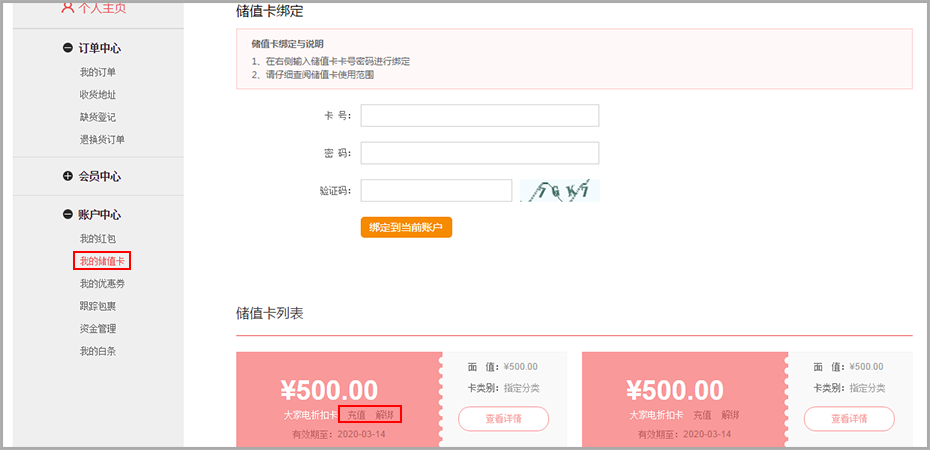This screenshot has height=450, width=930.
Task: Open the 个人主页 profile link
Action: pyautogui.click(x=94, y=8)
